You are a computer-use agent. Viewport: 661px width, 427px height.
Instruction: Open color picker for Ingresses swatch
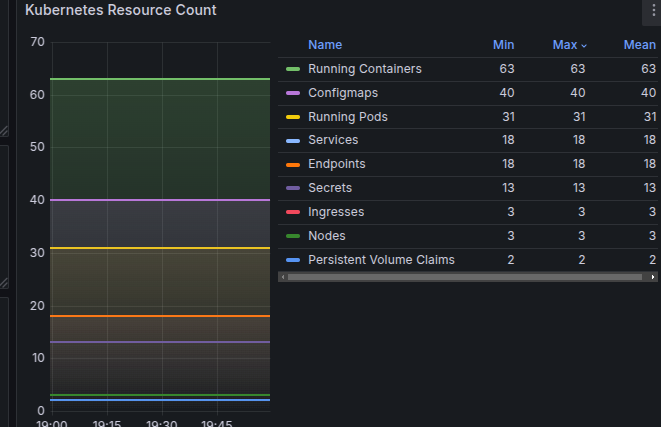pos(293,212)
